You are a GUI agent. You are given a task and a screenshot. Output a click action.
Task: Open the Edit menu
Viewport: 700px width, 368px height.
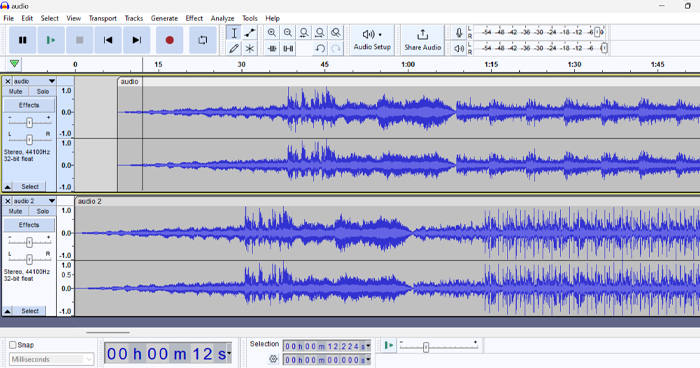tap(27, 18)
